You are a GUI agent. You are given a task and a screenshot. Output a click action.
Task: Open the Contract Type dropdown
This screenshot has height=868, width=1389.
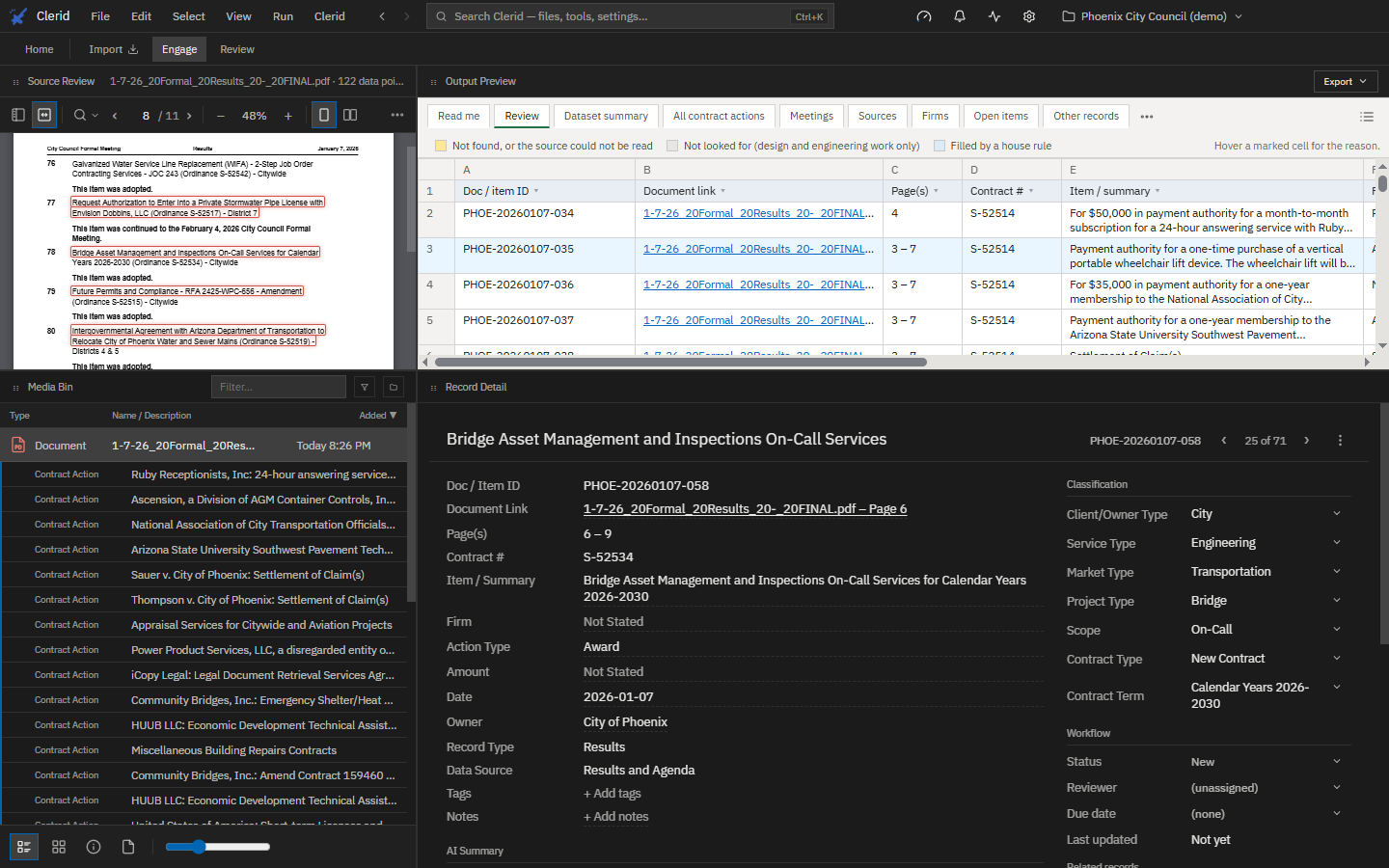(x=1265, y=659)
